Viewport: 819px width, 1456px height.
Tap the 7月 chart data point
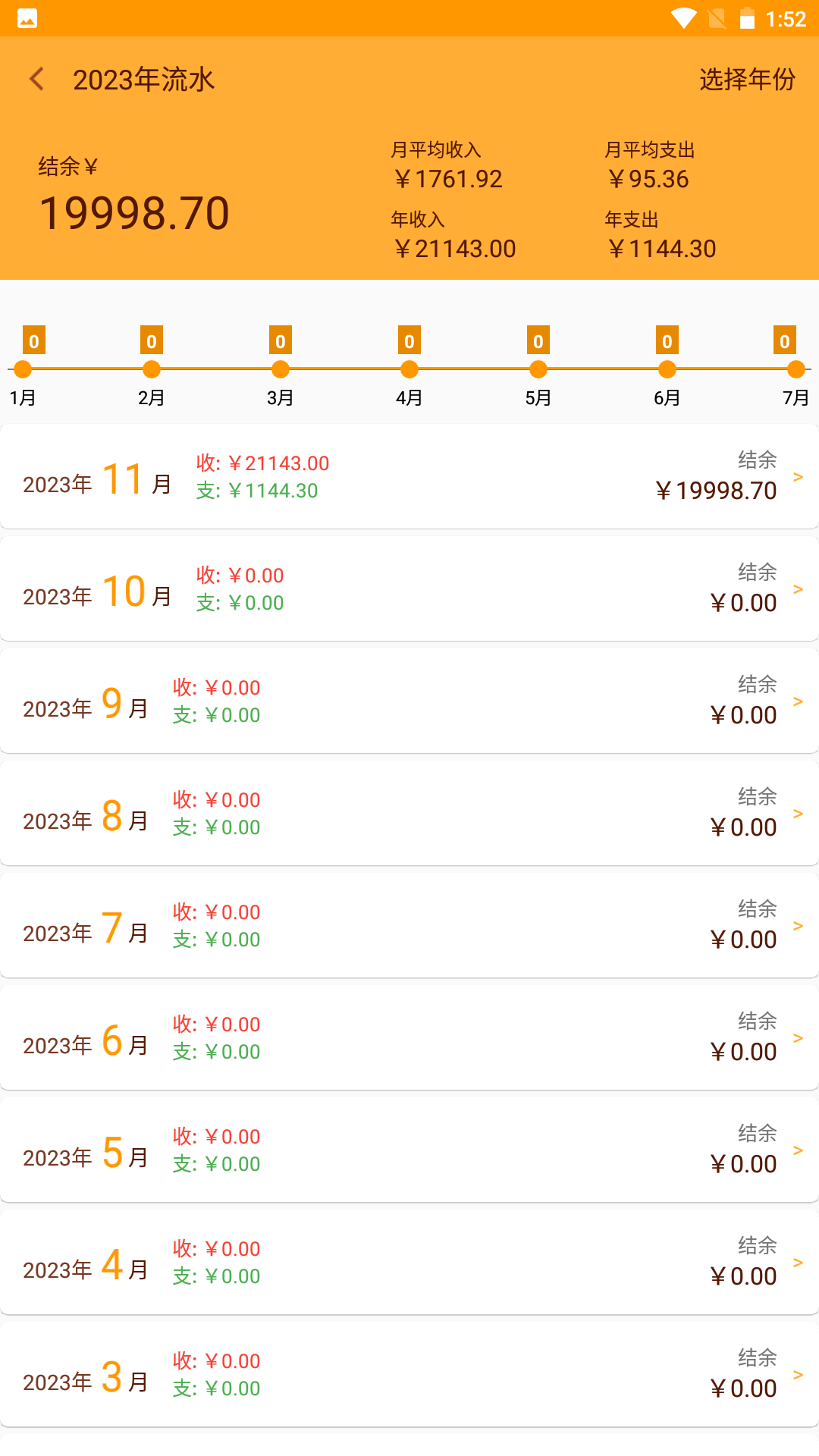pyautogui.click(x=796, y=369)
